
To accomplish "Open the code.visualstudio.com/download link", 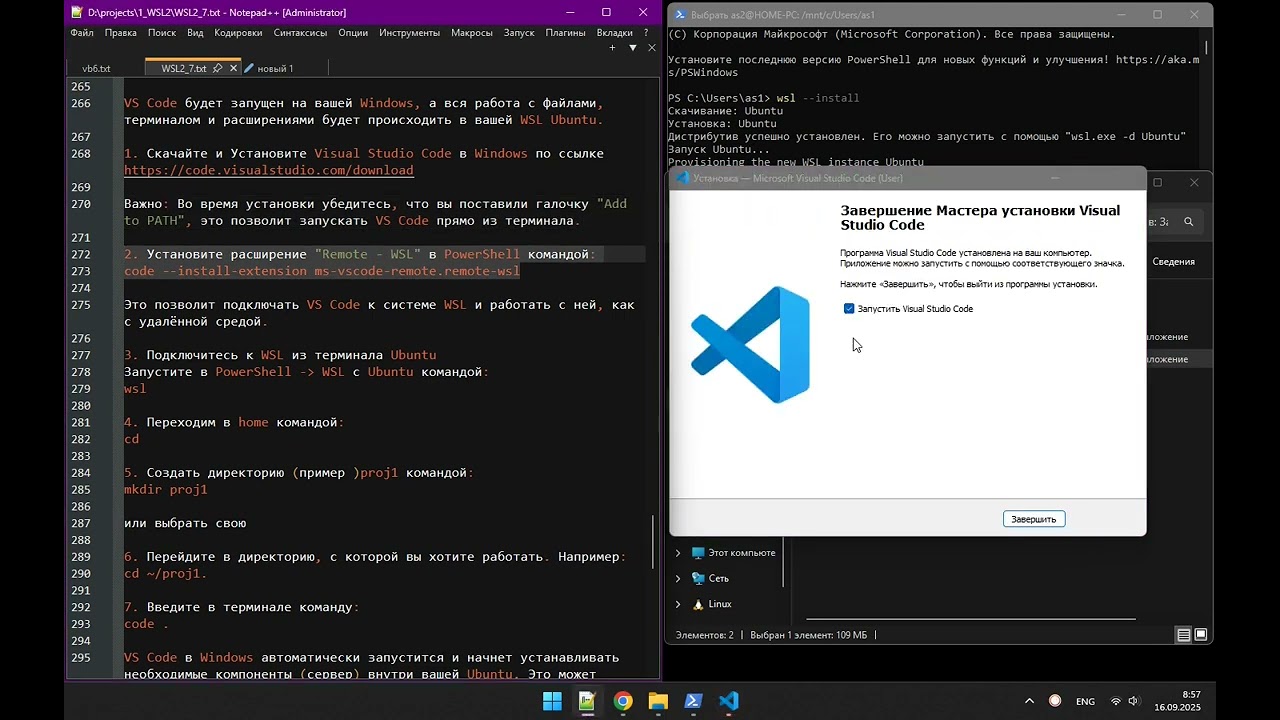I will [x=268, y=170].
